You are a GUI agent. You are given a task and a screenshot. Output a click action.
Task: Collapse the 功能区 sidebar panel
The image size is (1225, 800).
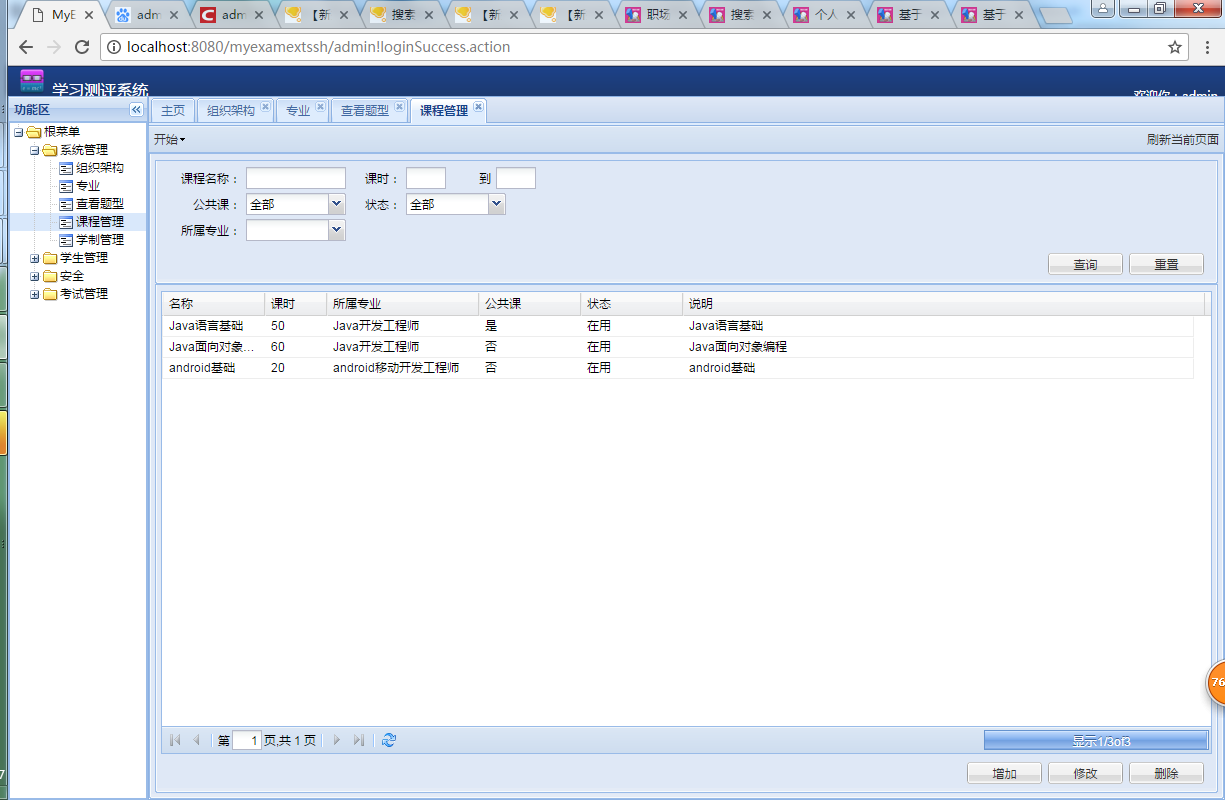136,110
